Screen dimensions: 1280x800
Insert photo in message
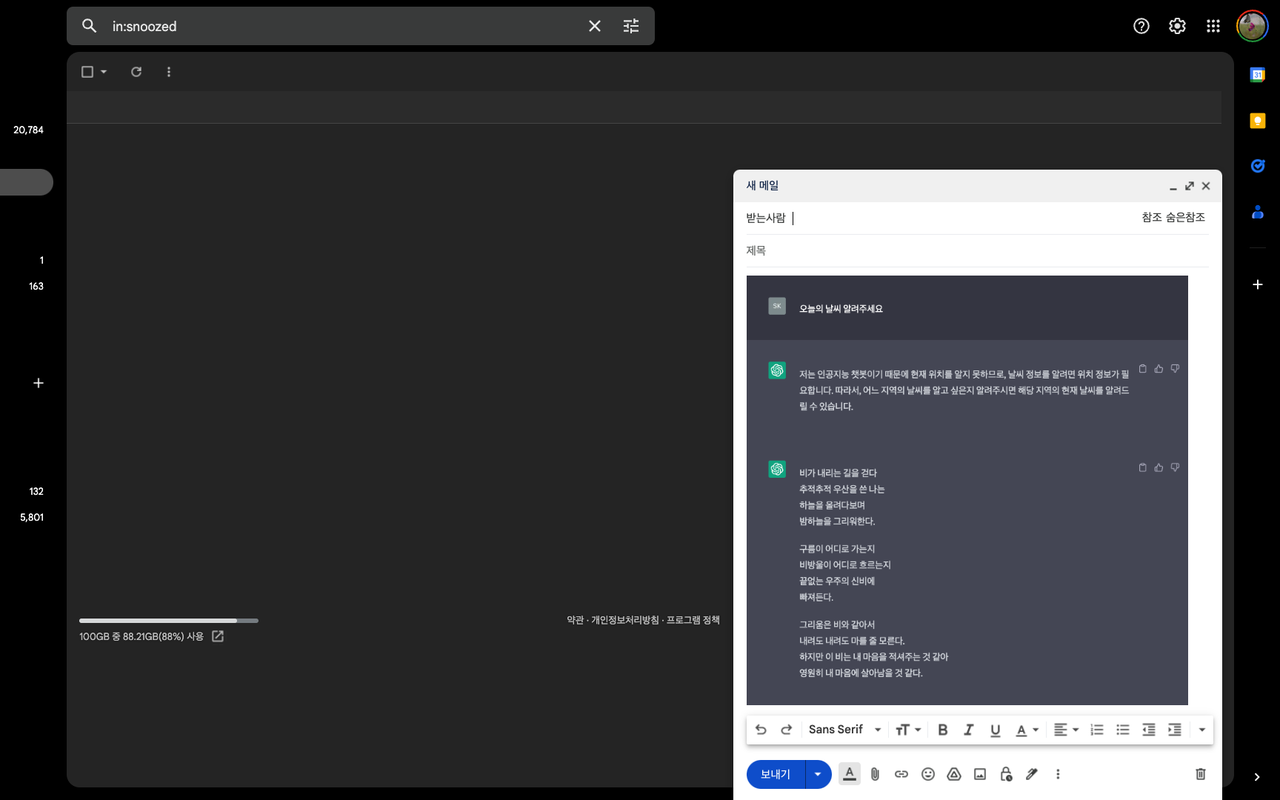pyautogui.click(x=980, y=774)
